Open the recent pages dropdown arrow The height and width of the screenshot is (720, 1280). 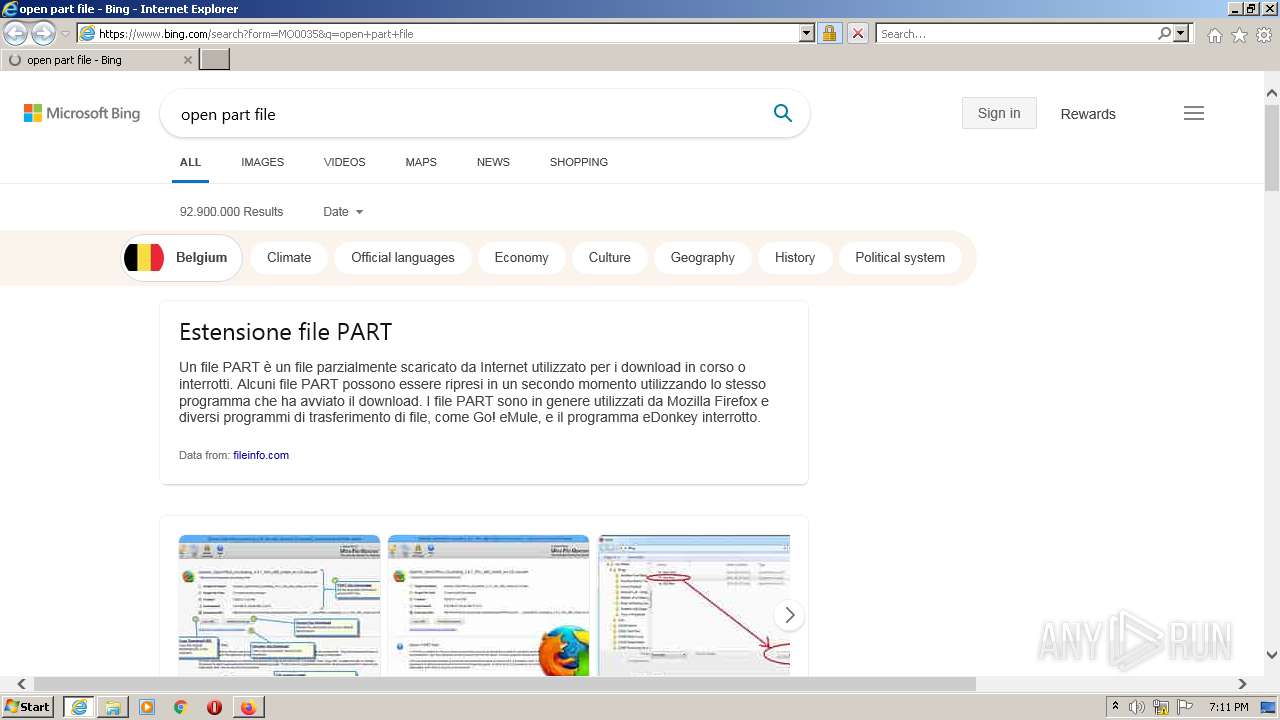click(65, 34)
